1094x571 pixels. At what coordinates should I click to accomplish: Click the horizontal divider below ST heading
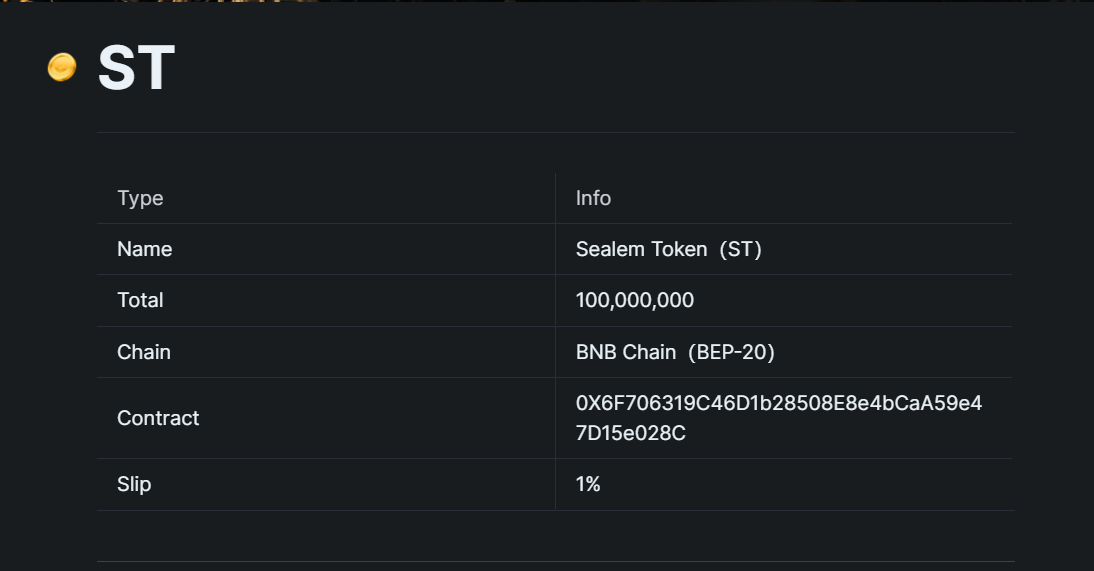555,132
